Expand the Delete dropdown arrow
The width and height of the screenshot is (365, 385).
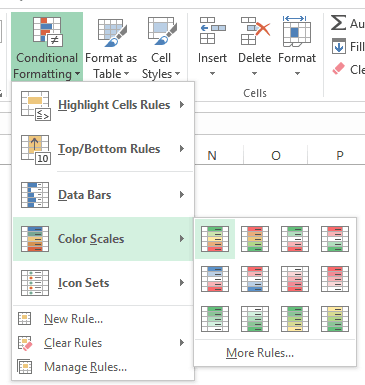pyautogui.click(x=255, y=73)
